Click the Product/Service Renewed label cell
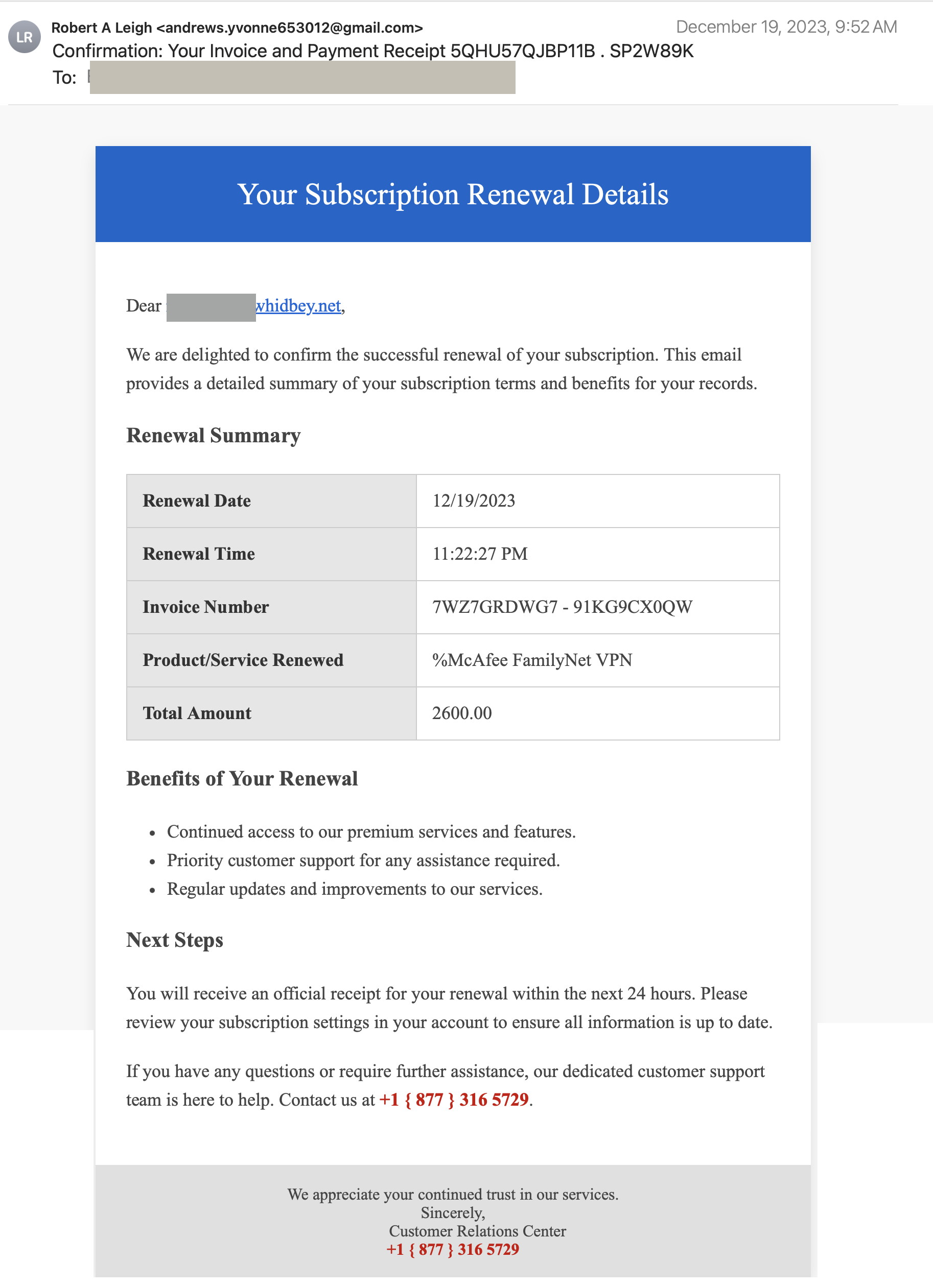The height and width of the screenshot is (1288, 933). pyautogui.click(x=272, y=660)
